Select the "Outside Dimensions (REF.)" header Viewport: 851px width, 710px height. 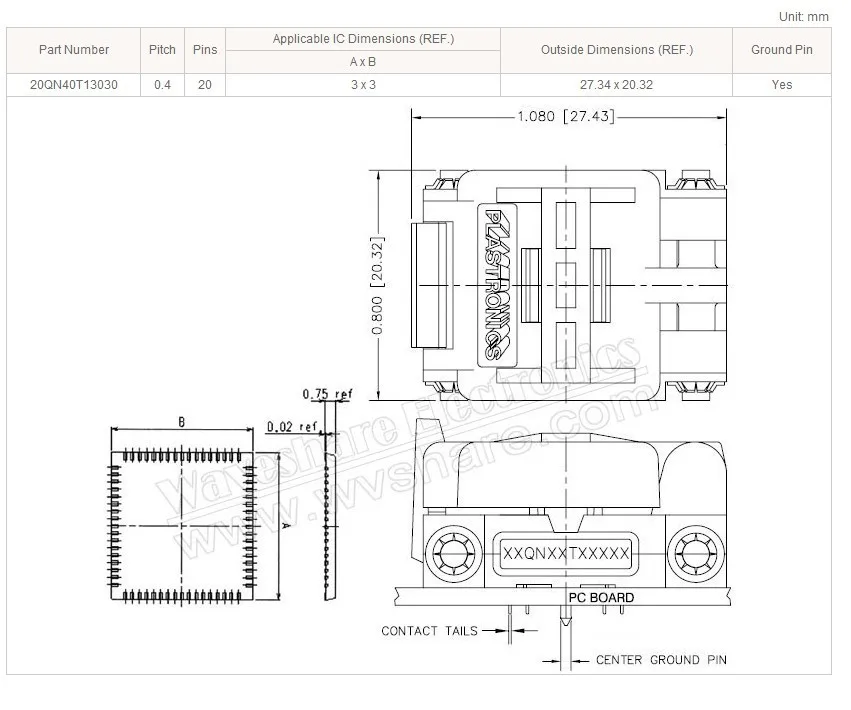(x=617, y=50)
